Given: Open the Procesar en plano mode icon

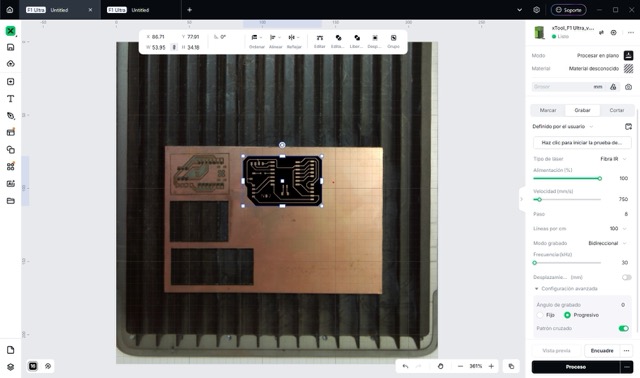Looking at the screenshot, I should point(629,56).
